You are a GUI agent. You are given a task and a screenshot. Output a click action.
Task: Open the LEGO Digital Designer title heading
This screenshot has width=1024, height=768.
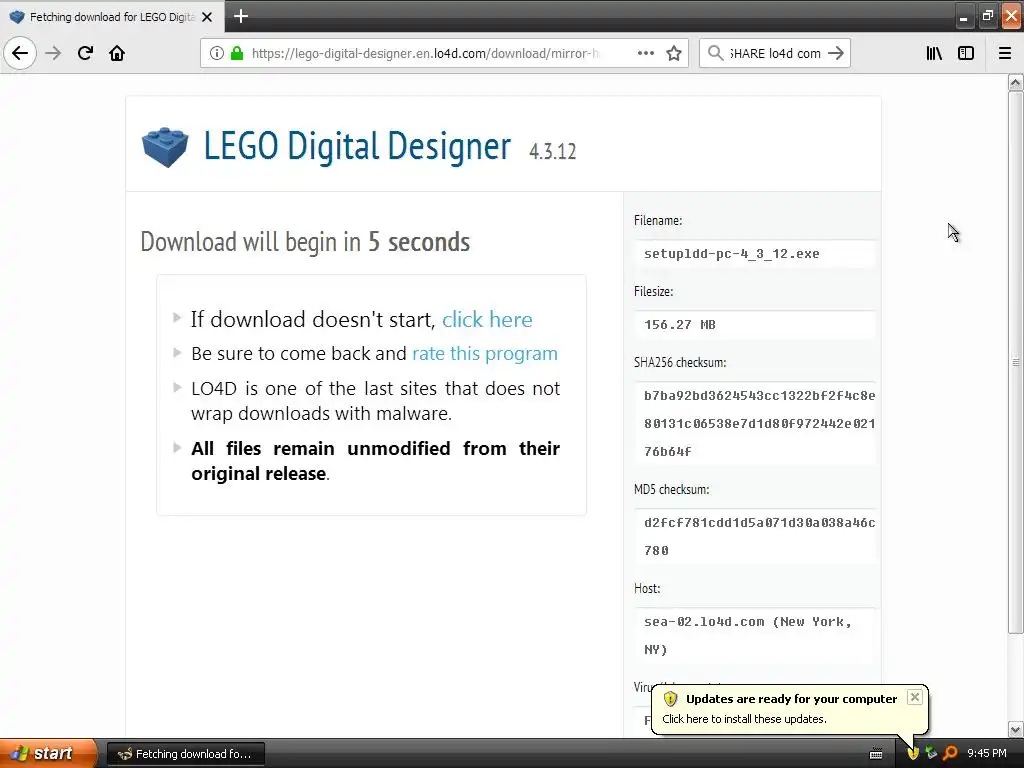tap(357, 145)
